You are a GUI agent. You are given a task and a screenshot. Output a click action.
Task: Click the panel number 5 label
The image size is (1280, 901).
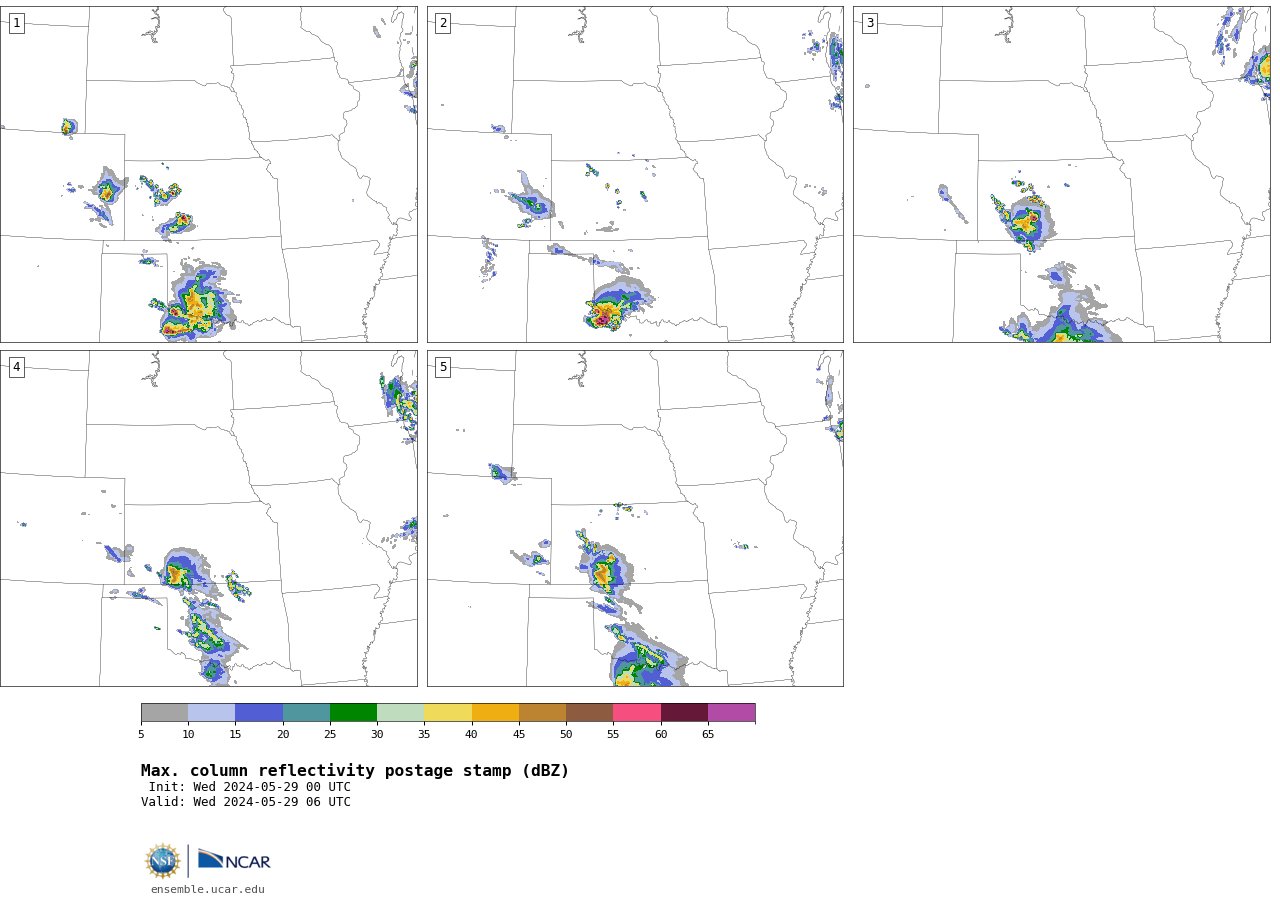[443, 367]
